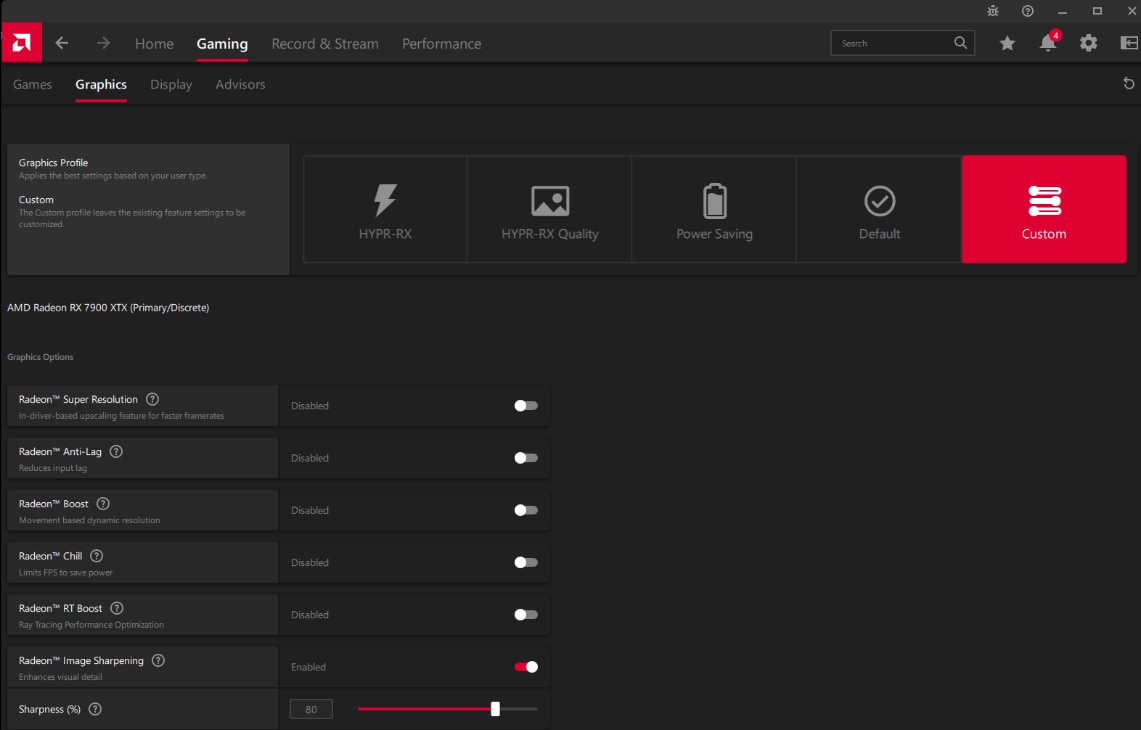The width and height of the screenshot is (1141, 730).
Task: Click the Radeon Chill label
Action: coord(50,556)
